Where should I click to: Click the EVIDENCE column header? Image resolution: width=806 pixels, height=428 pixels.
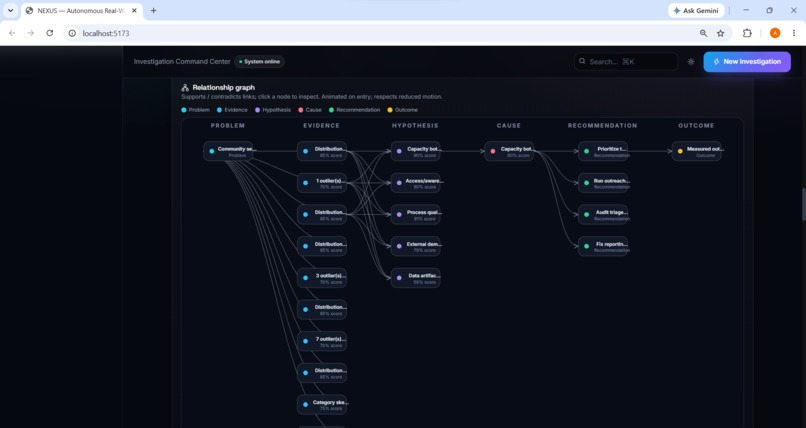pyautogui.click(x=321, y=125)
